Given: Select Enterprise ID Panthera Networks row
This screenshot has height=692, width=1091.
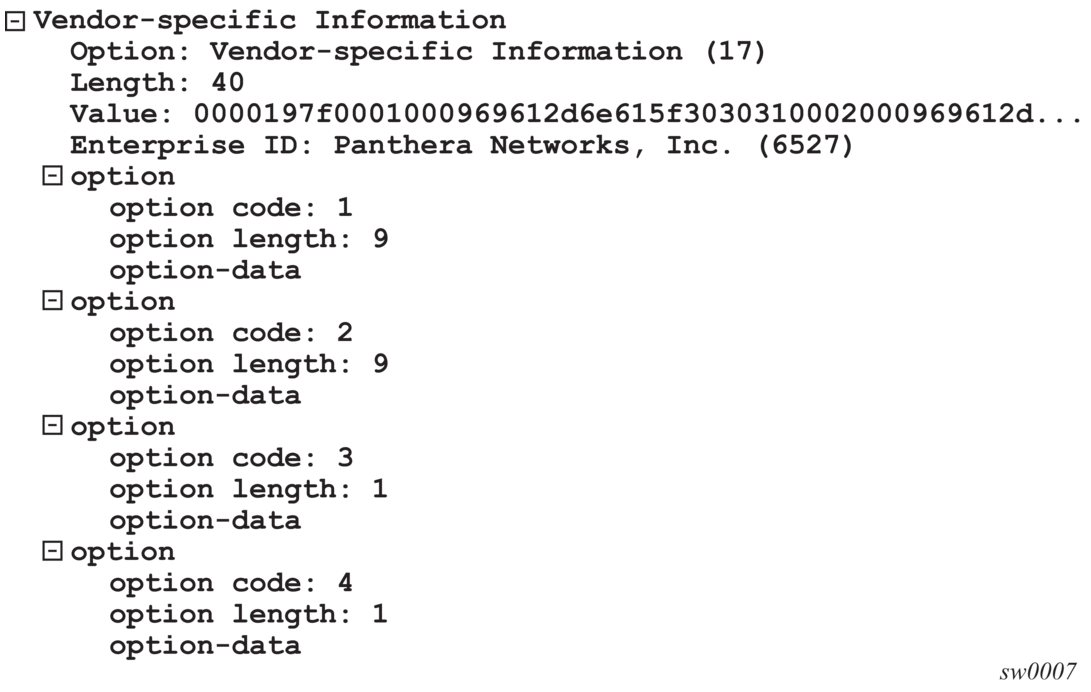Looking at the screenshot, I should (x=461, y=146).
